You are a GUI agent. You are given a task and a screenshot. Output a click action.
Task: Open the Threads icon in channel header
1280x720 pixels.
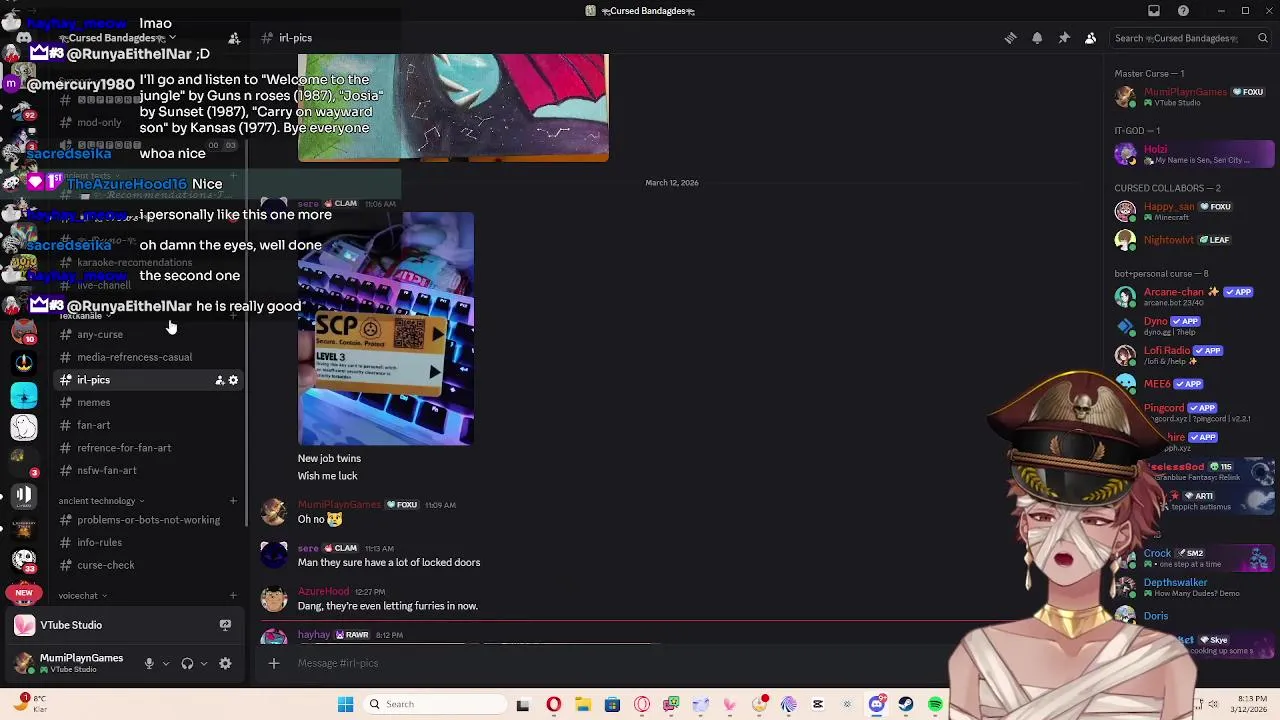[1010, 38]
